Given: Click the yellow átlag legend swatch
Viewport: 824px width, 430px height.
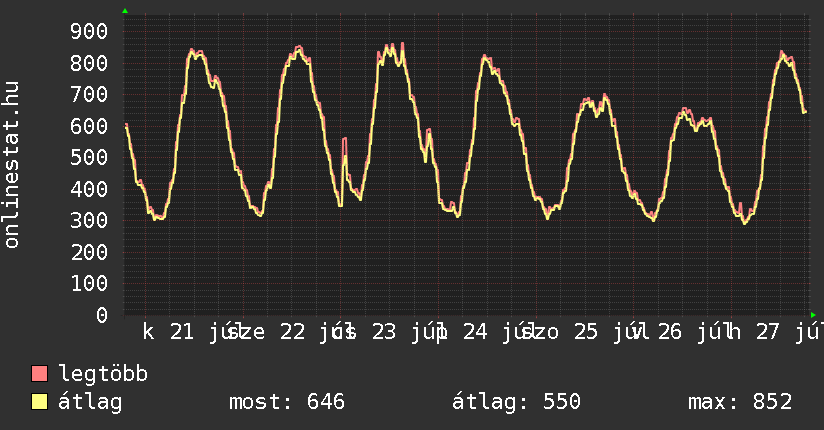Looking at the screenshot, I should point(39,402).
